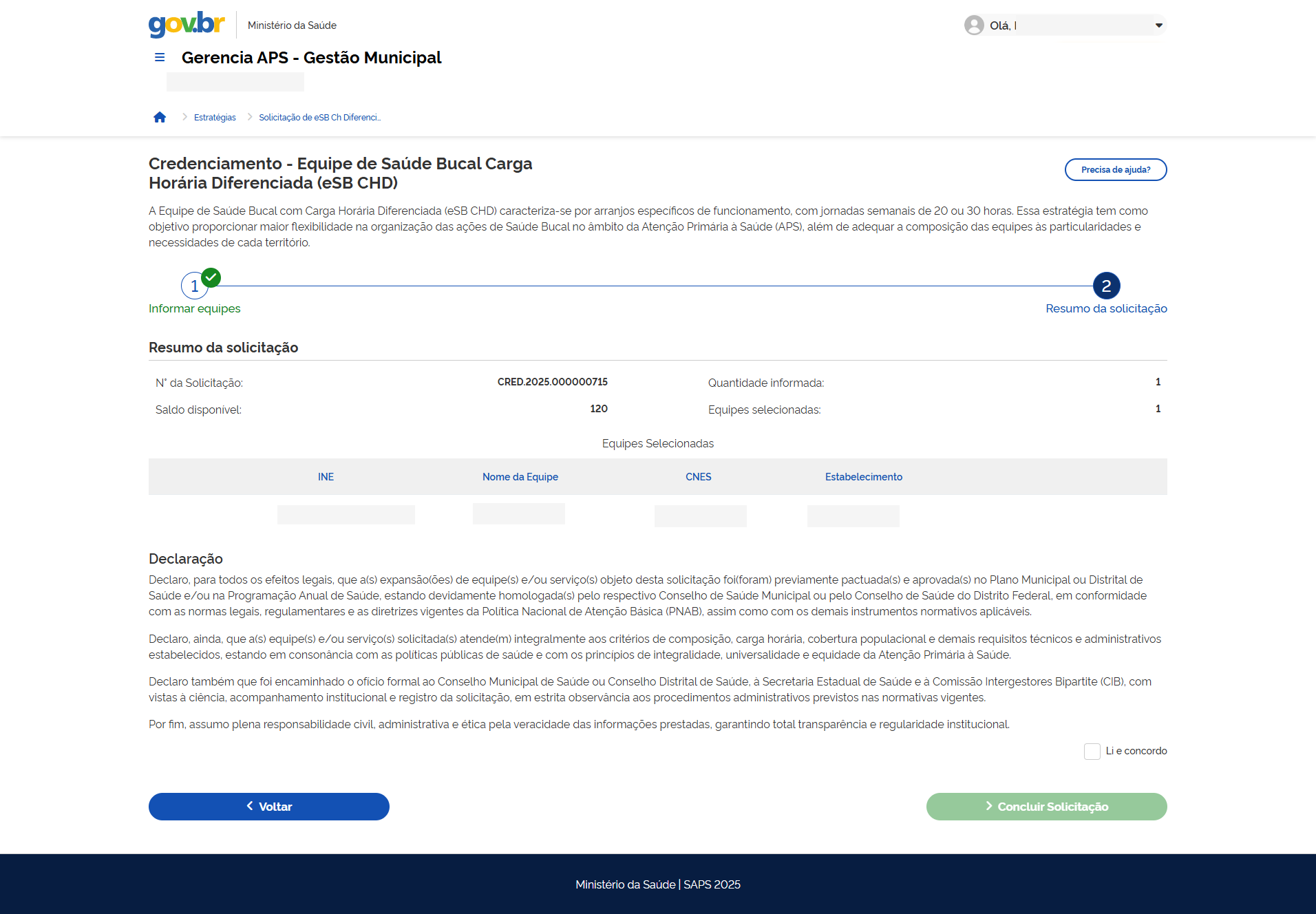Open the 'Precisa de ajuda?' help button
The image size is (1316, 914).
click(1115, 170)
